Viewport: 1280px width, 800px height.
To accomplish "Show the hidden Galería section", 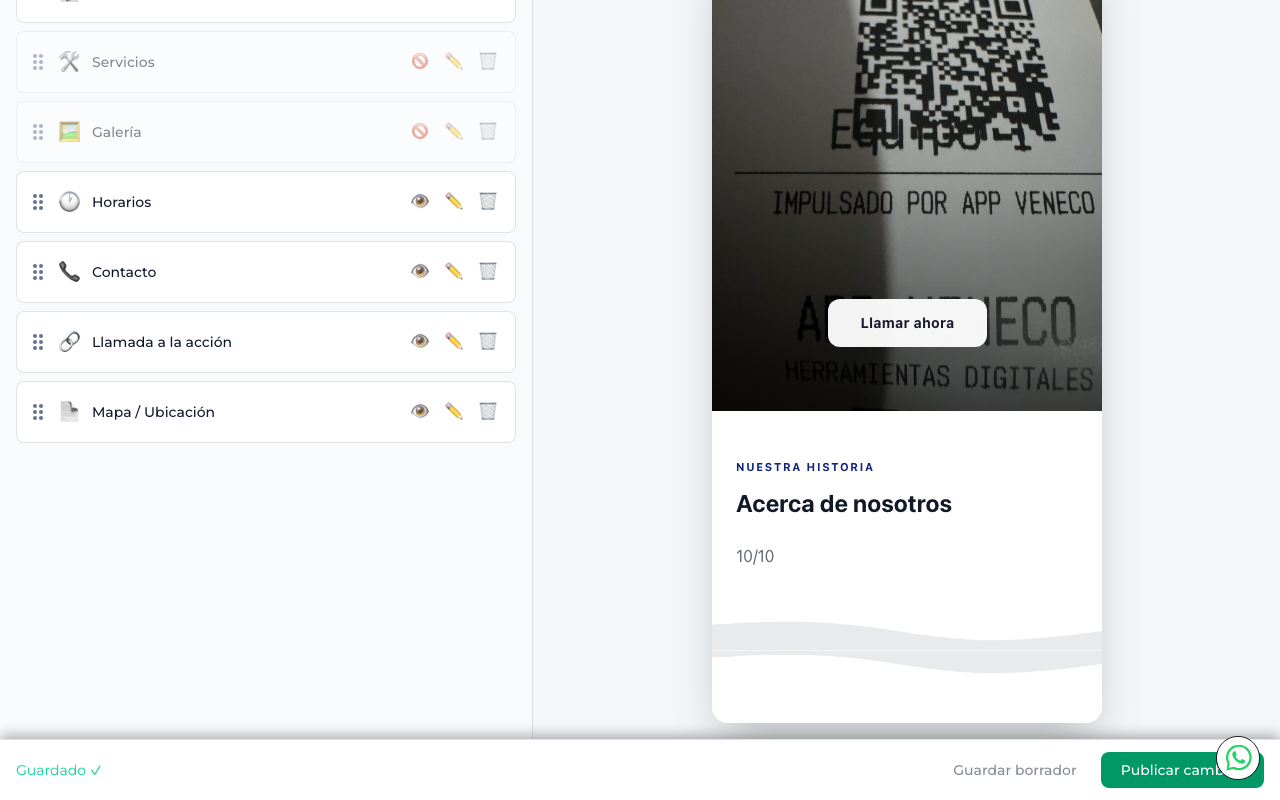I will (x=420, y=131).
